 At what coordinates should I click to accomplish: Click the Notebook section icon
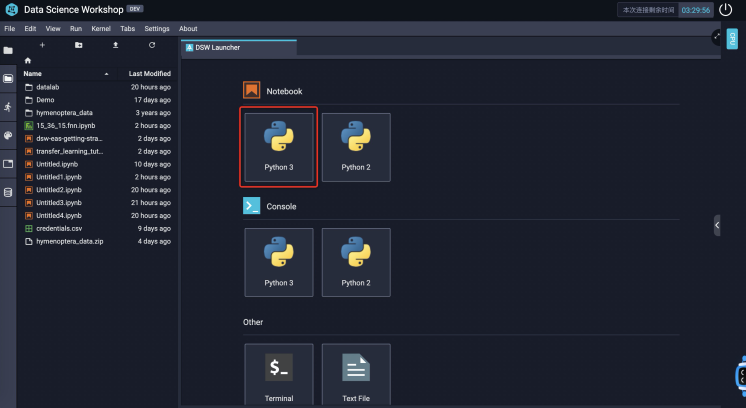(252, 90)
